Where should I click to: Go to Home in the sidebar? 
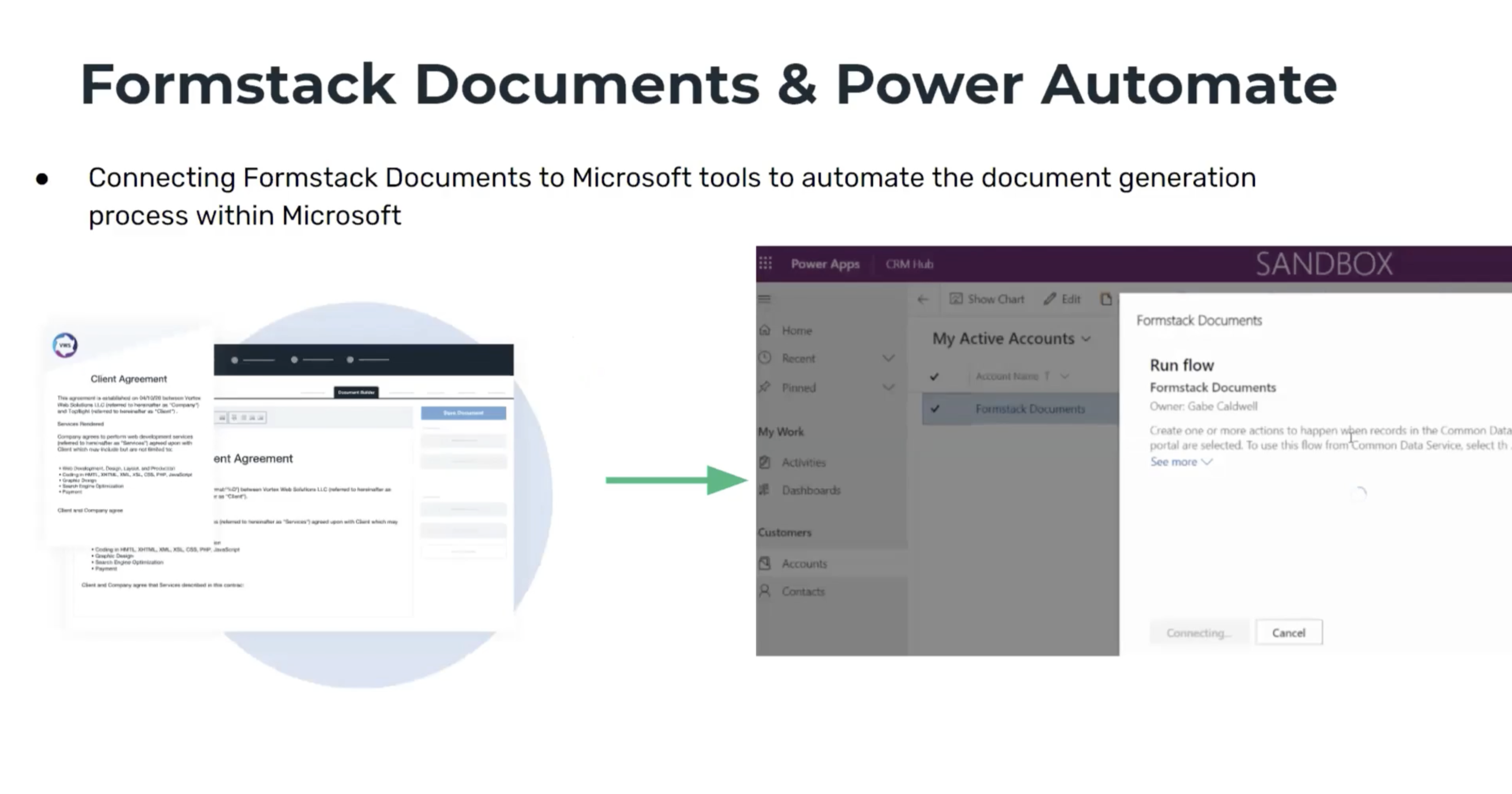[797, 331]
